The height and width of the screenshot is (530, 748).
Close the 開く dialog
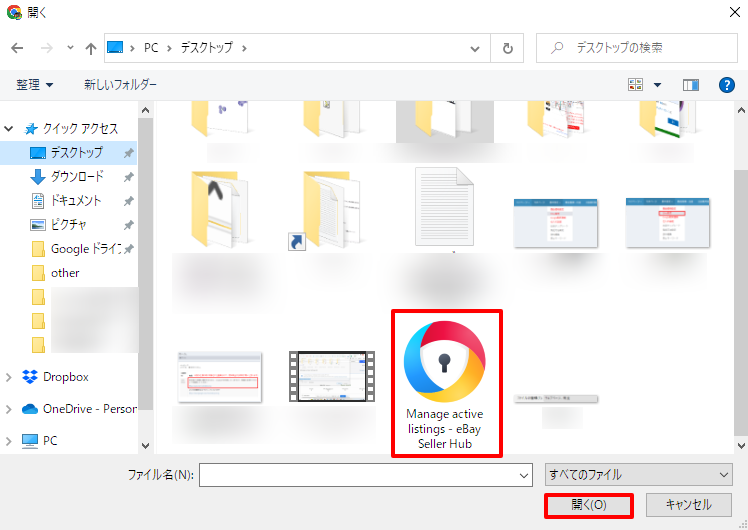click(735, 12)
